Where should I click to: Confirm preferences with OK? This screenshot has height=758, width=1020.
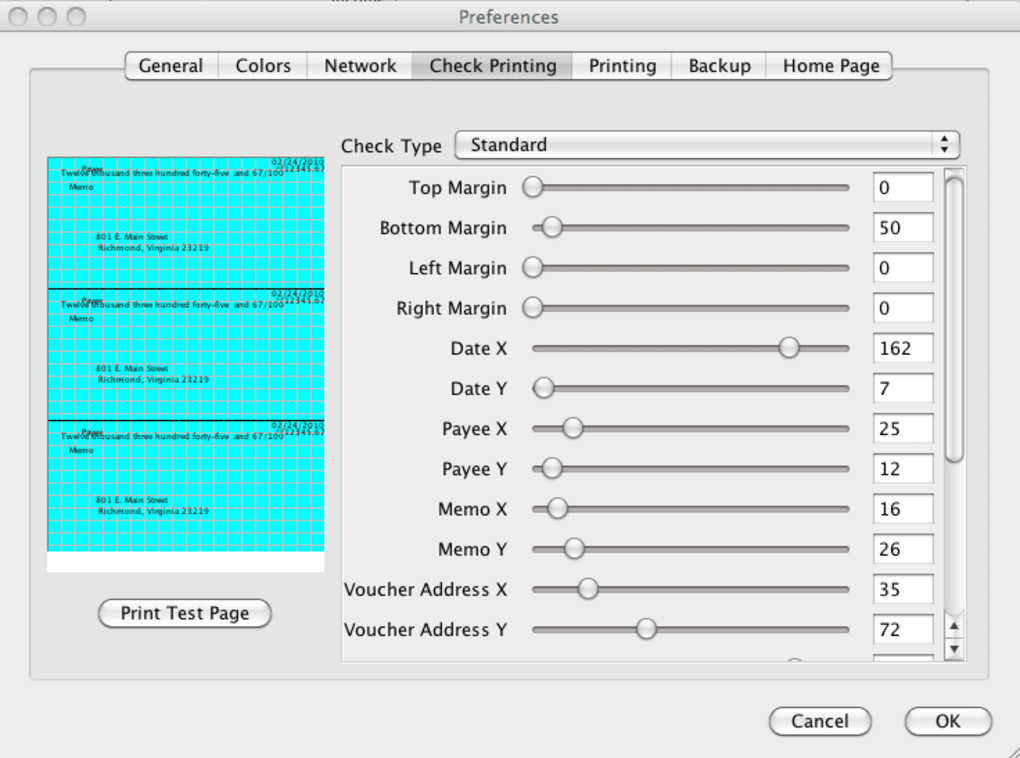tap(948, 721)
